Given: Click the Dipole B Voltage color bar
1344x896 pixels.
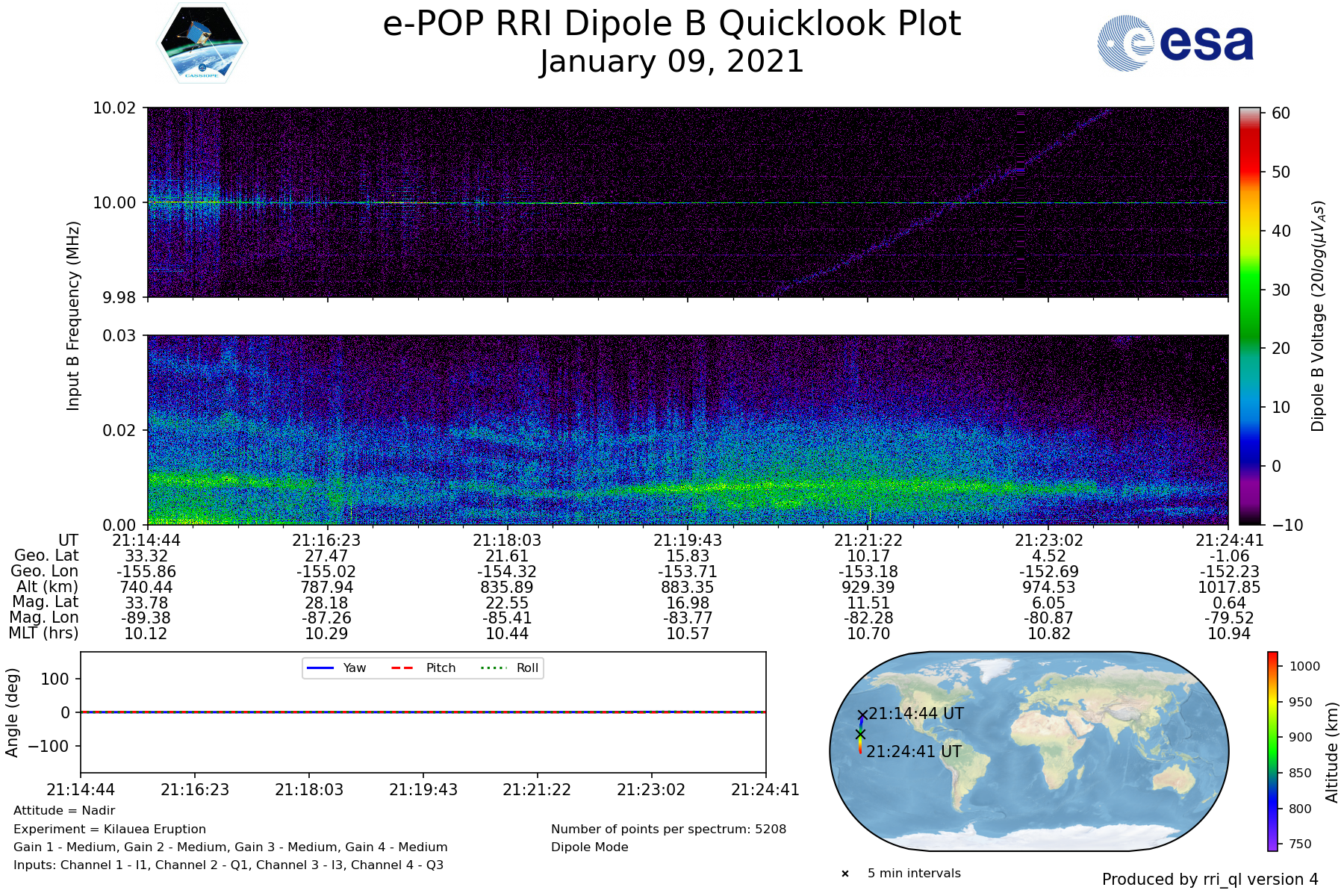Looking at the screenshot, I should (x=1249, y=316).
